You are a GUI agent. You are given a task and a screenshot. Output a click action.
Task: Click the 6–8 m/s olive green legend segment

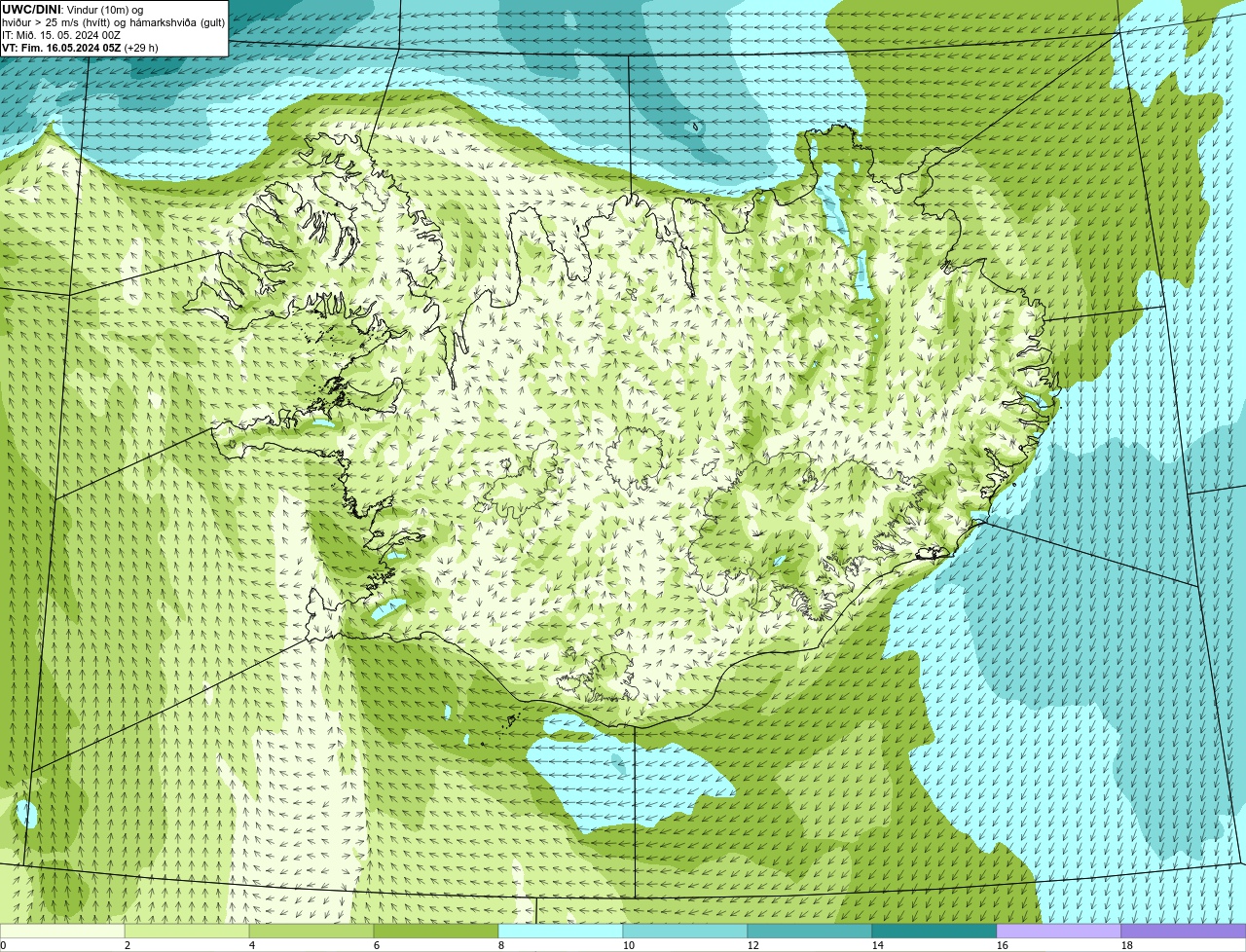(436, 932)
